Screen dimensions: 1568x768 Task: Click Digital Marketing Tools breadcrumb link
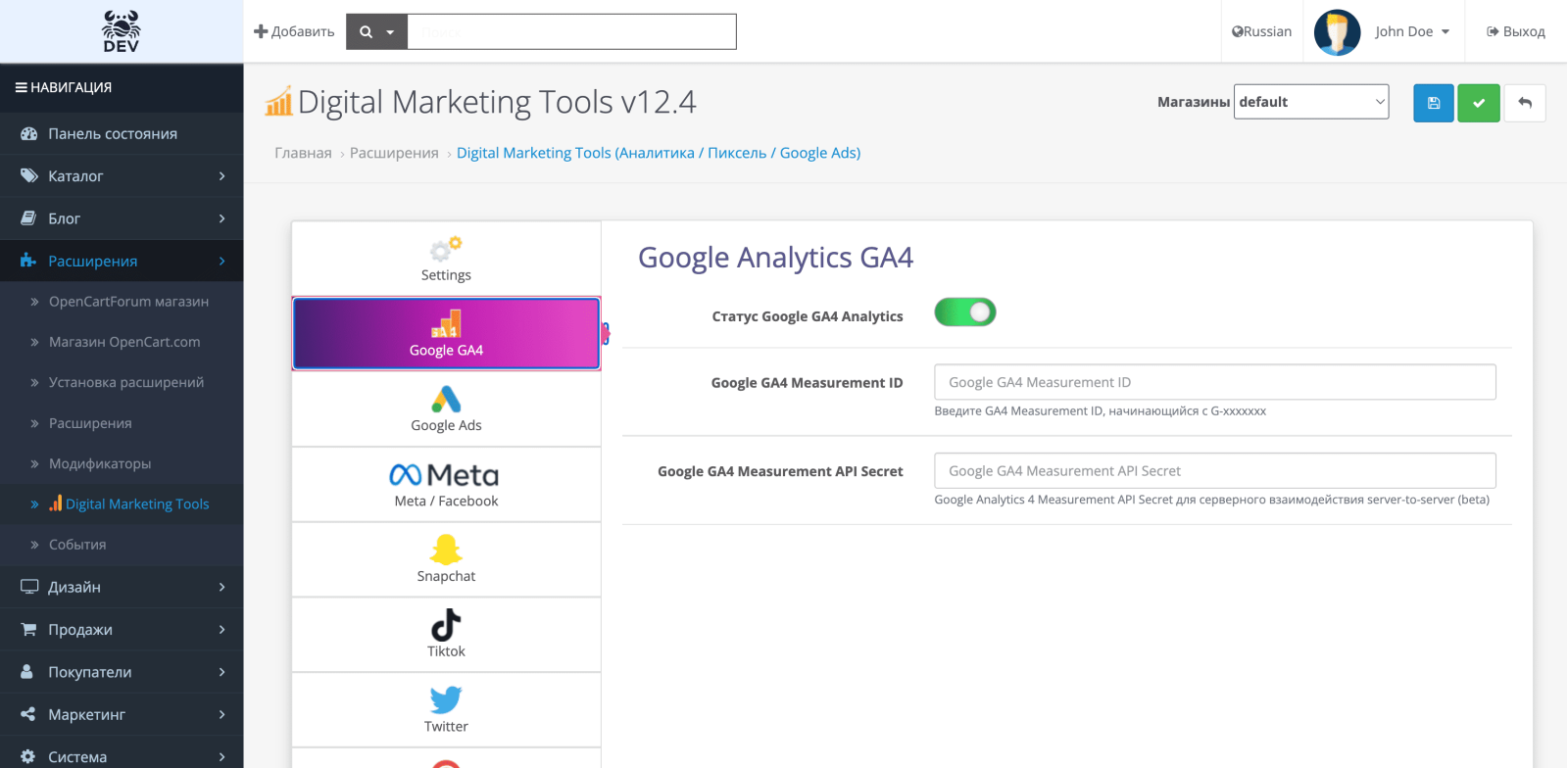(x=659, y=153)
